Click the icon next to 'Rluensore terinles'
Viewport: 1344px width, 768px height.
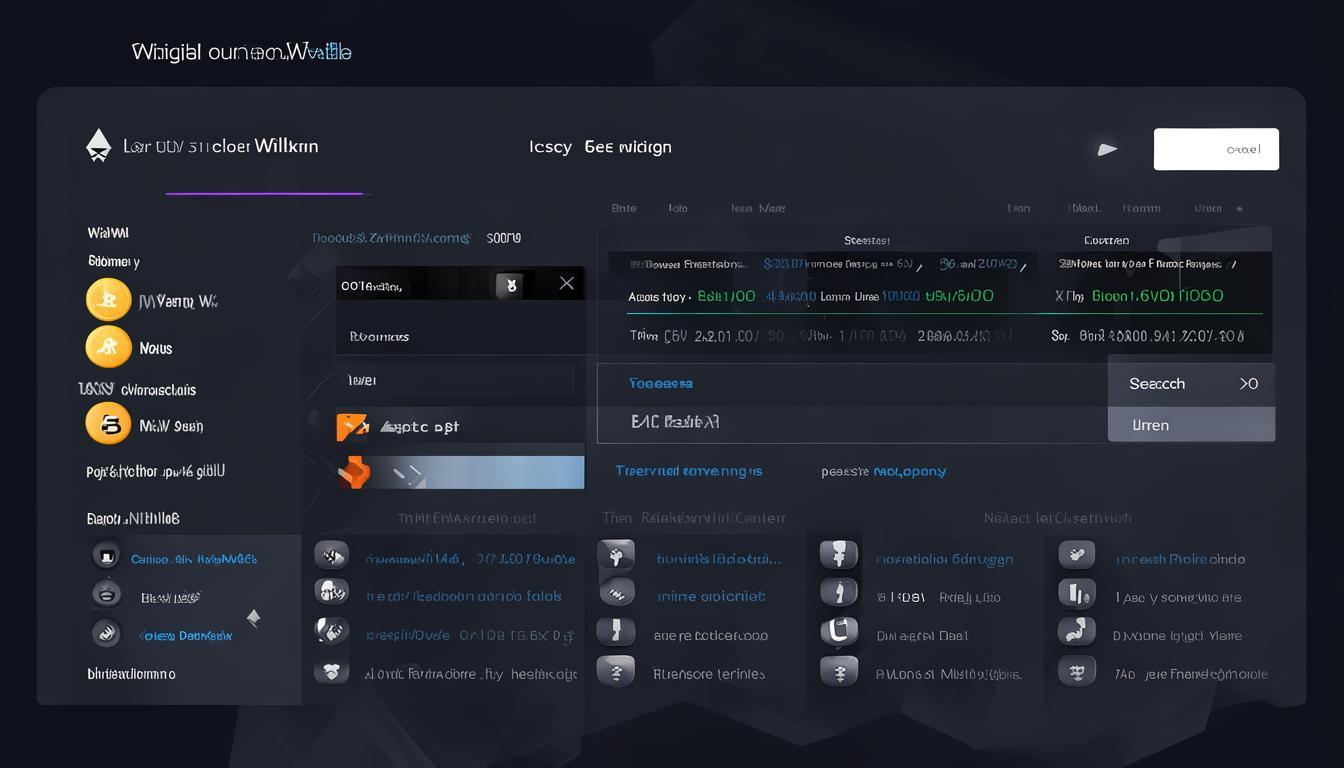pyautogui.click(x=616, y=672)
